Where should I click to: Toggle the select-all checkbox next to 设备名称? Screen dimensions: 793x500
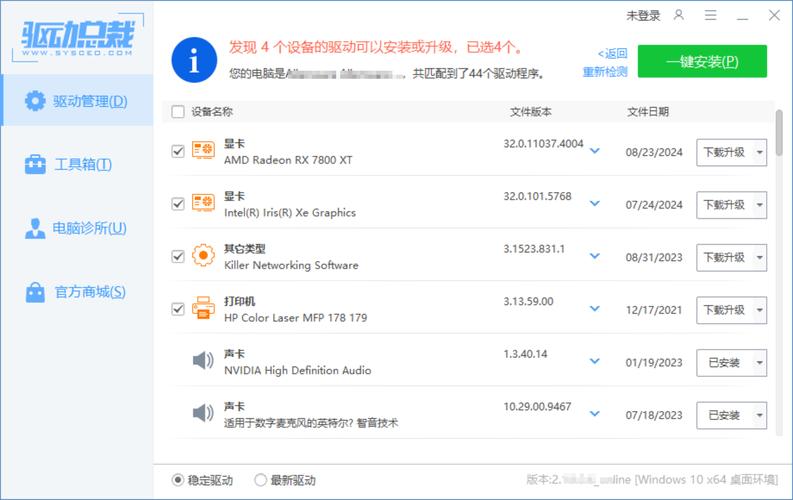178,112
